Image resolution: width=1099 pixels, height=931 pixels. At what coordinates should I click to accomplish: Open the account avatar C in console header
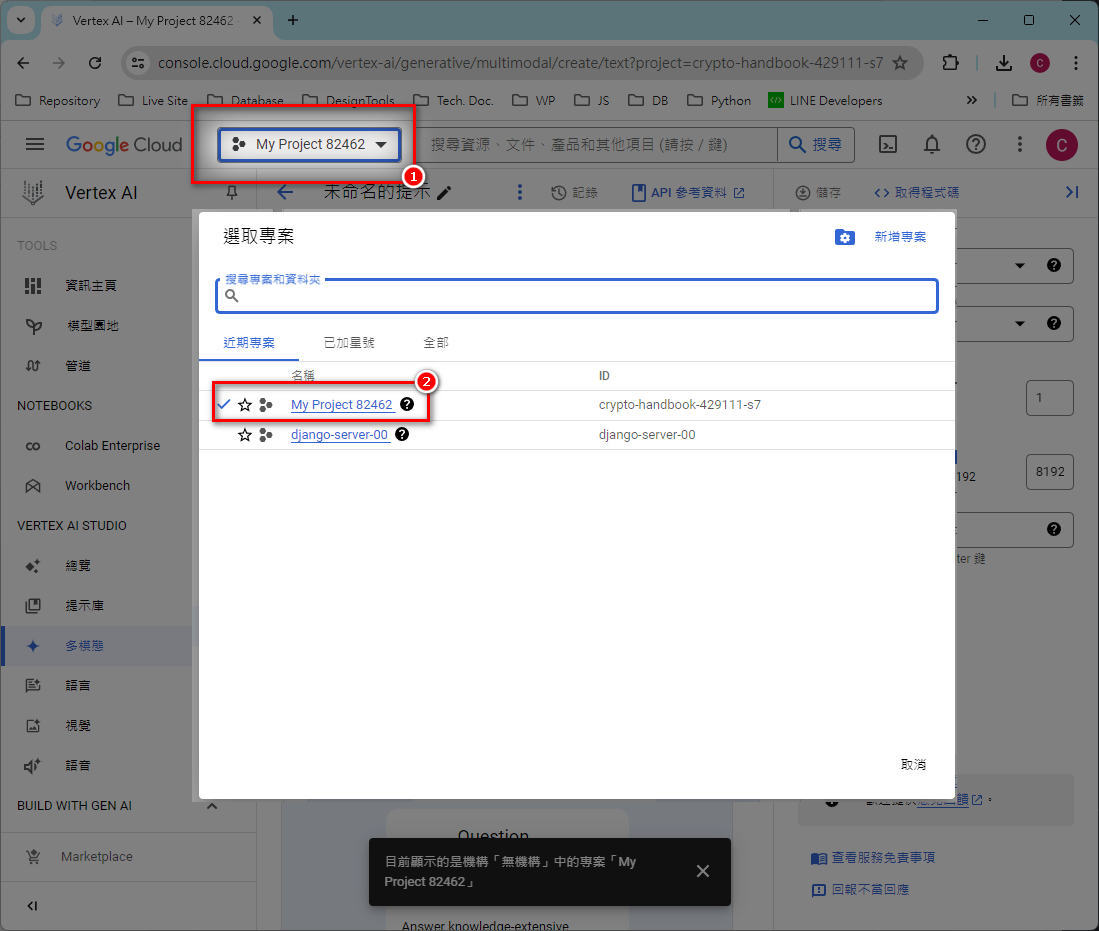click(x=1061, y=145)
